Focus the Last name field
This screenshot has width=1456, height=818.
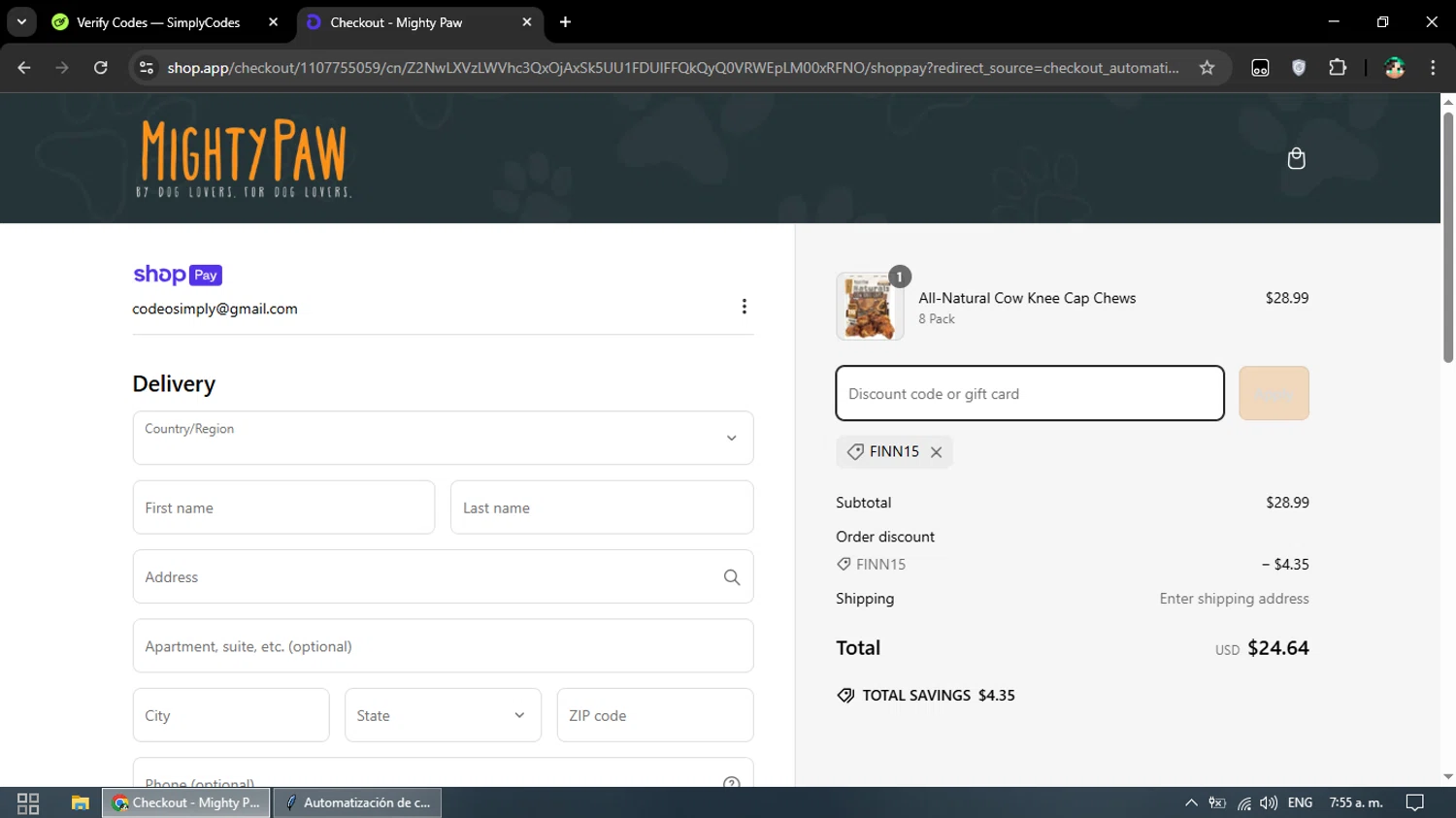pos(602,507)
